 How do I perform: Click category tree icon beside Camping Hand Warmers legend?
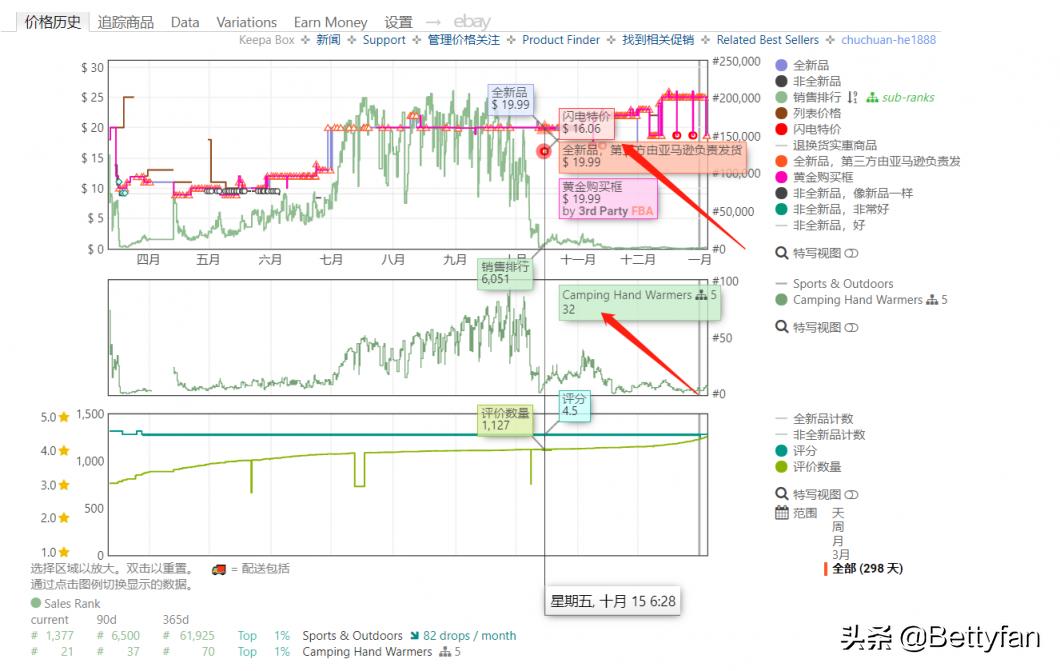click(x=932, y=300)
